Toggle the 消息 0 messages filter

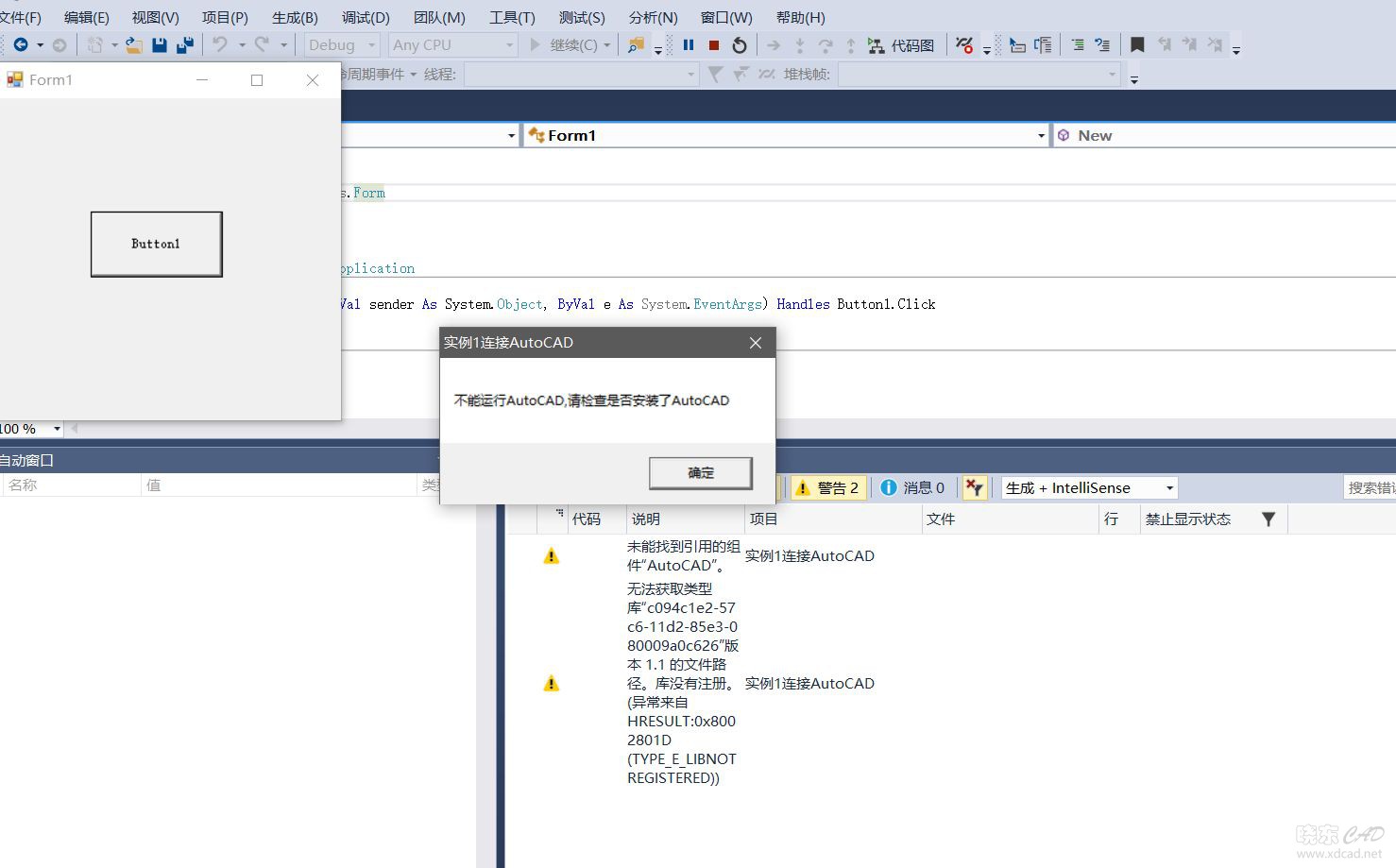click(912, 487)
